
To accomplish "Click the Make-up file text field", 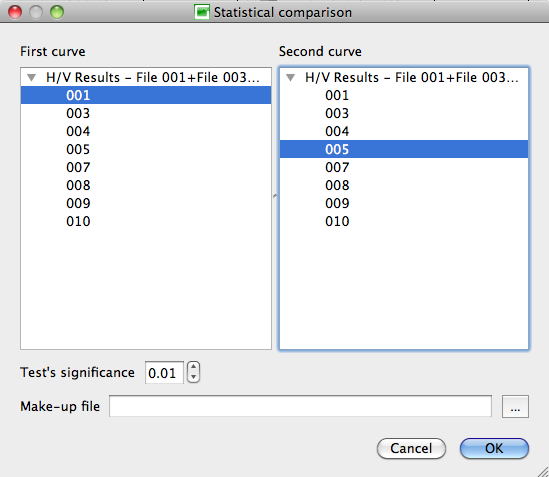I will point(300,406).
